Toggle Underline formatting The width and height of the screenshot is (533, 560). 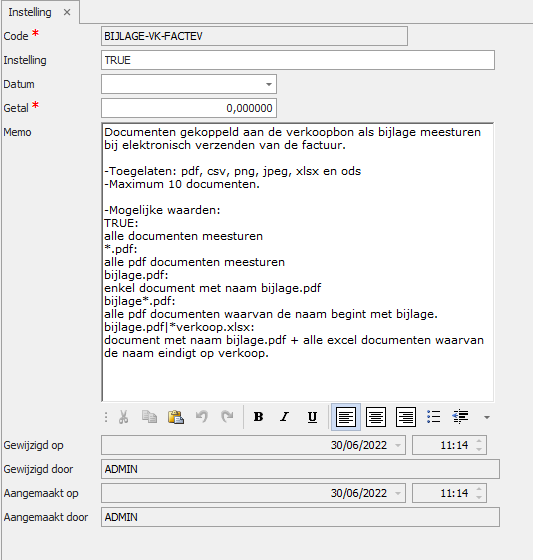(x=312, y=417)
